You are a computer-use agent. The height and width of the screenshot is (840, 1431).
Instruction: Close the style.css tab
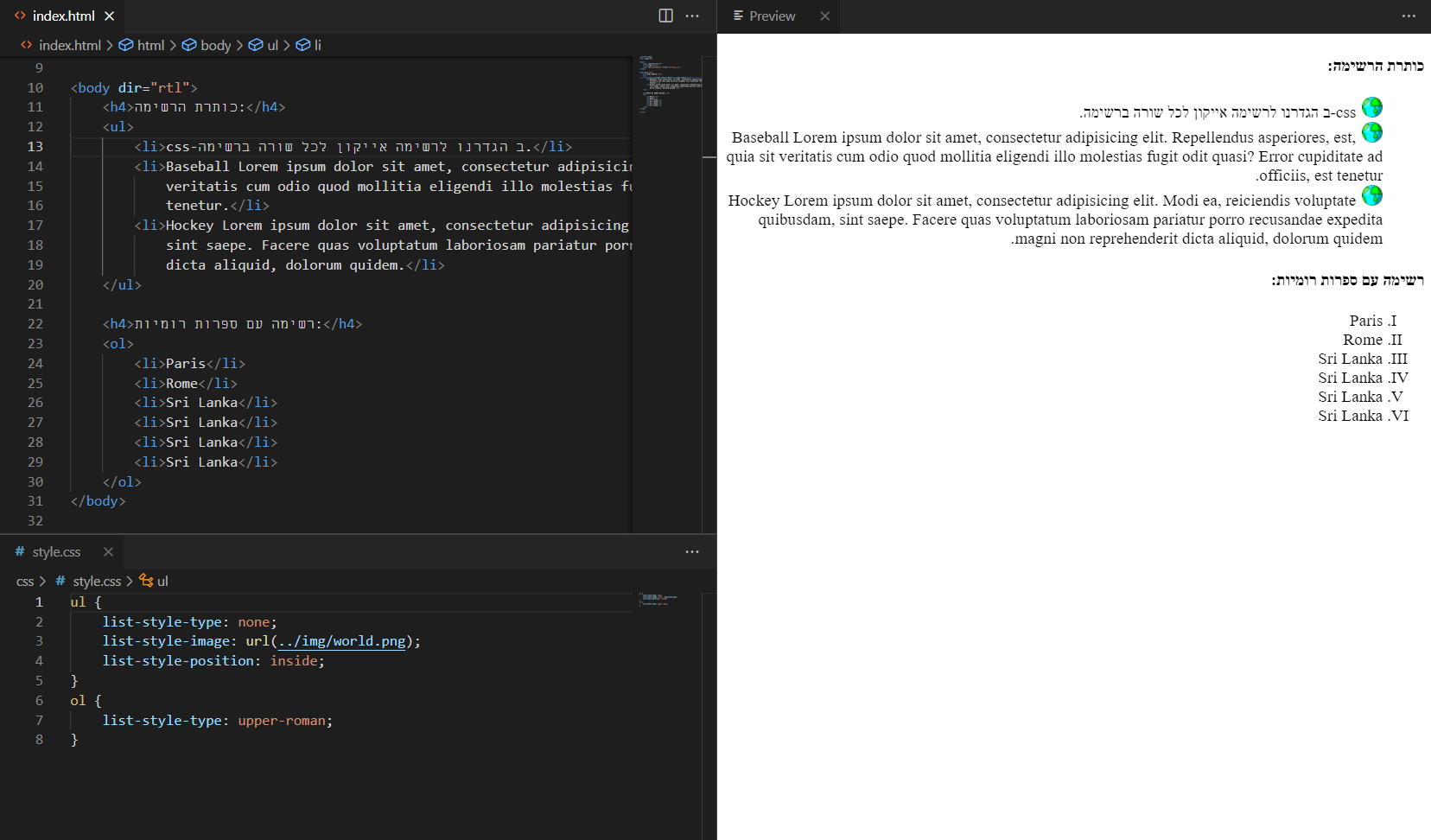108,551
